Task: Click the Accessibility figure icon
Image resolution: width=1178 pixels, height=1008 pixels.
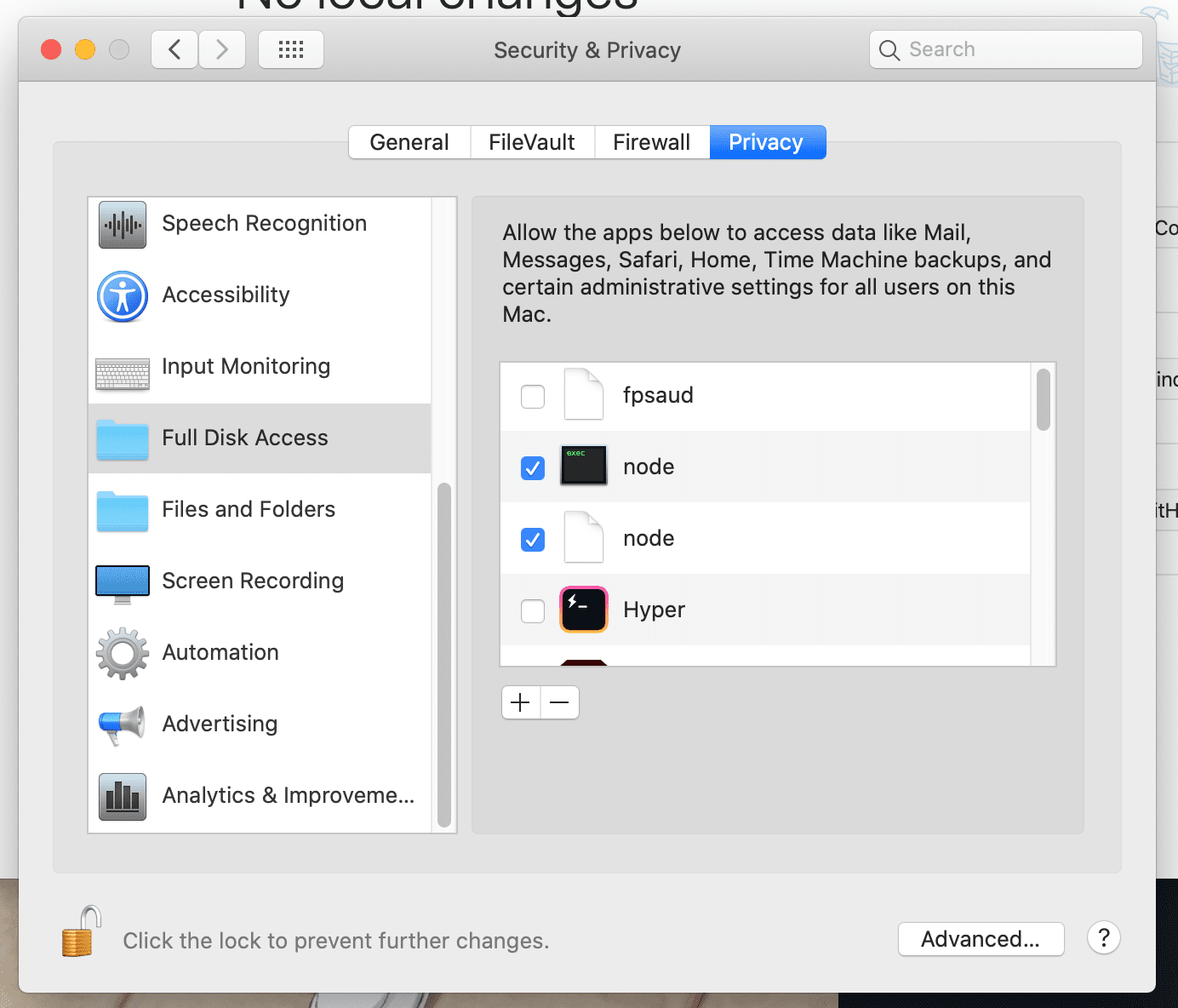Action: pyautogui.click(x=123, y=296)
